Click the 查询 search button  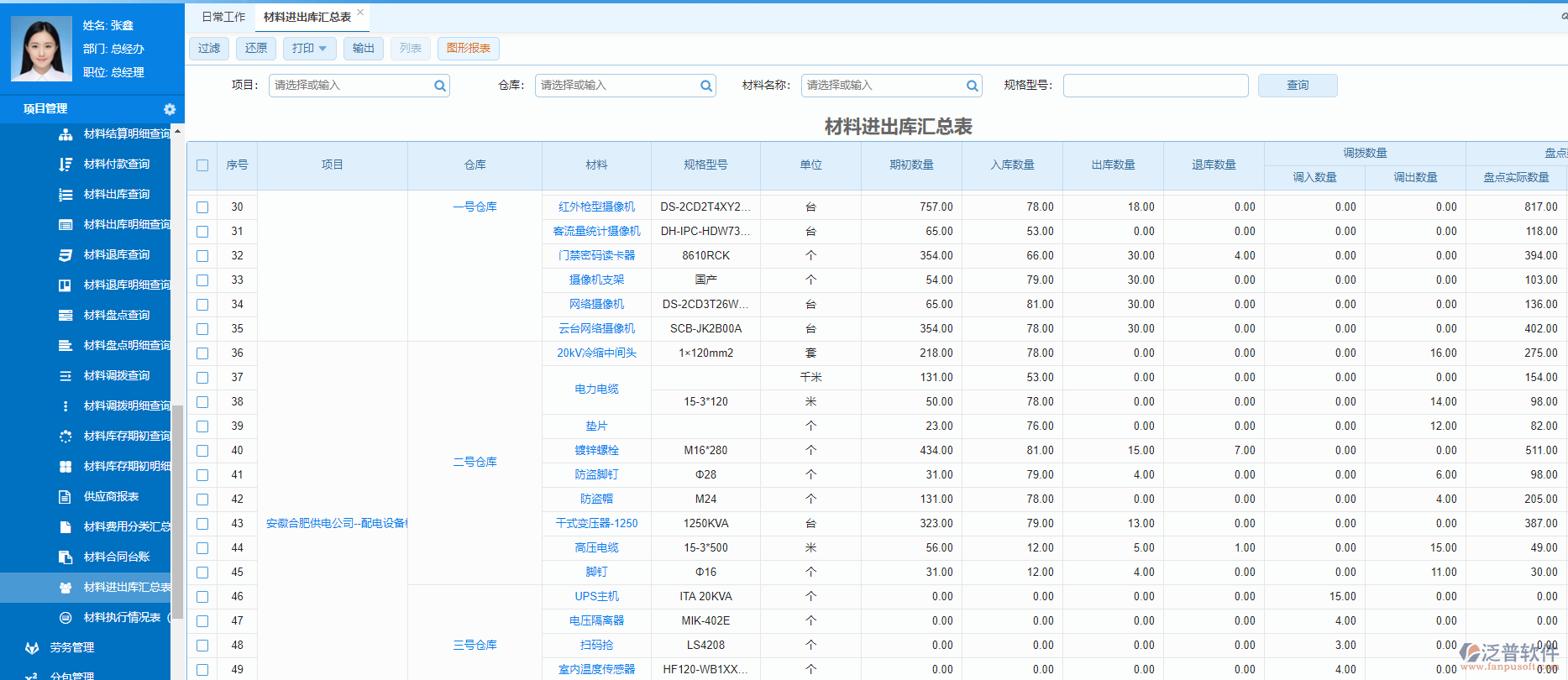(x=1298, y=86)
